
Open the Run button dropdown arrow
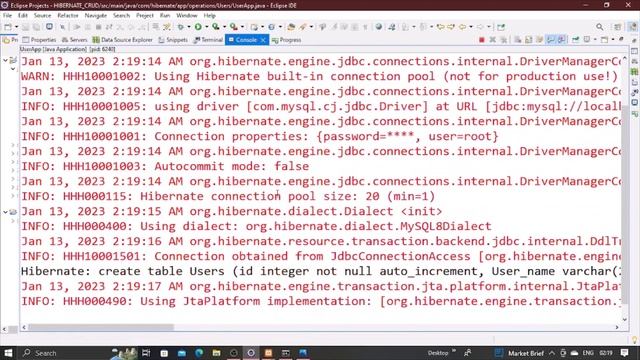point(206,27)
